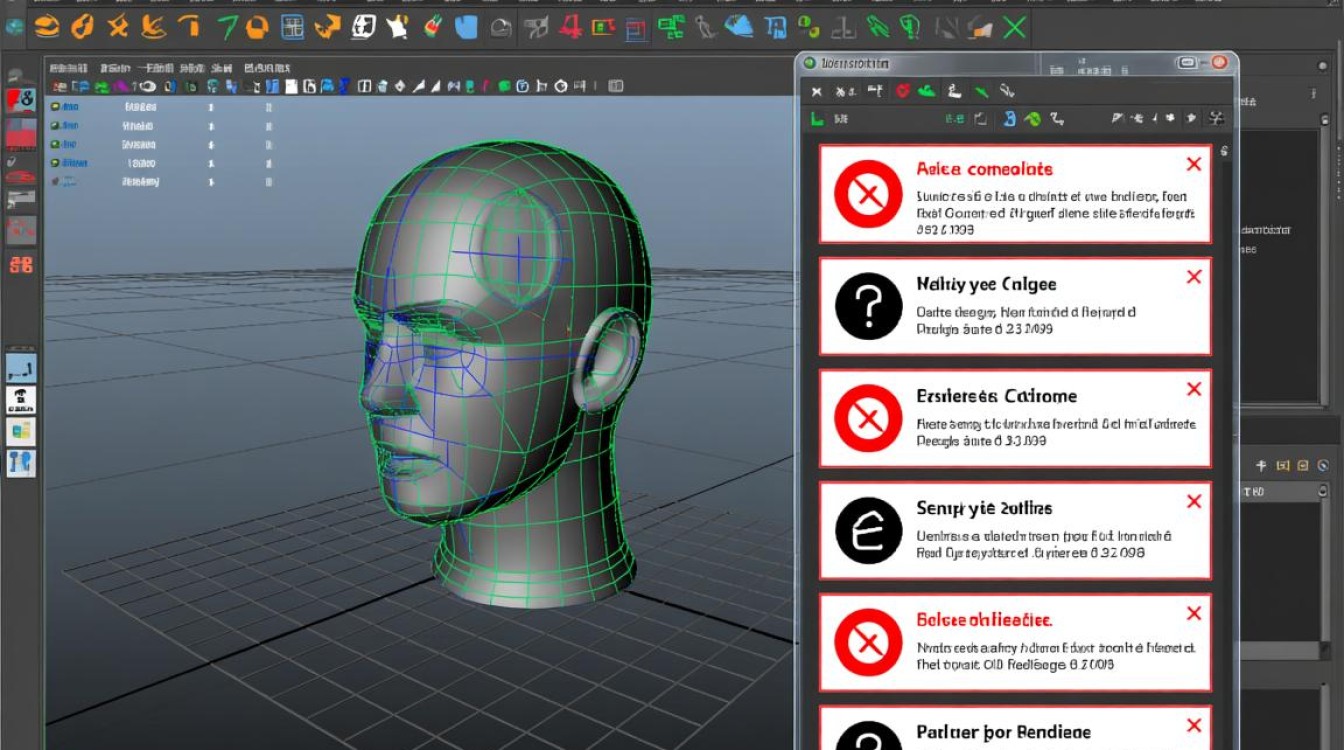Close the "Parluer por Bendiege" card

point(1193,725)
